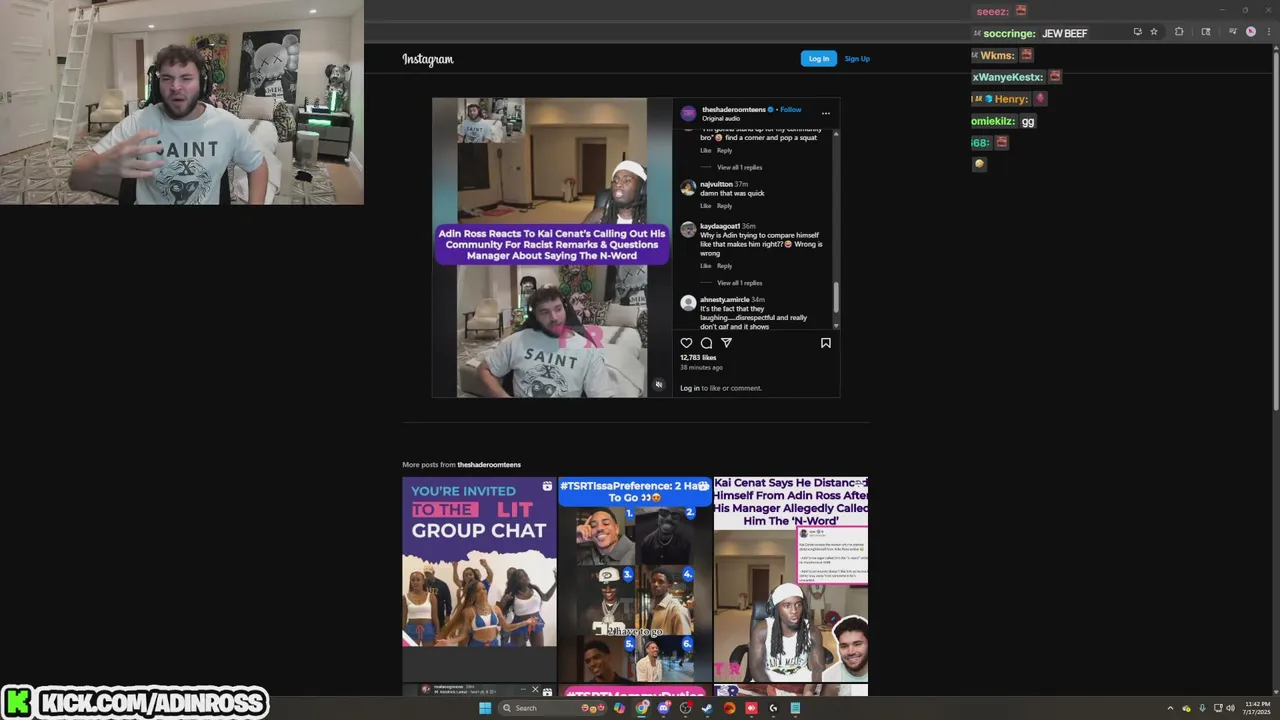Click the blue Log In button
This screenshot has height=720, width=1280.
pyautogui.click(x=818, y=58)
